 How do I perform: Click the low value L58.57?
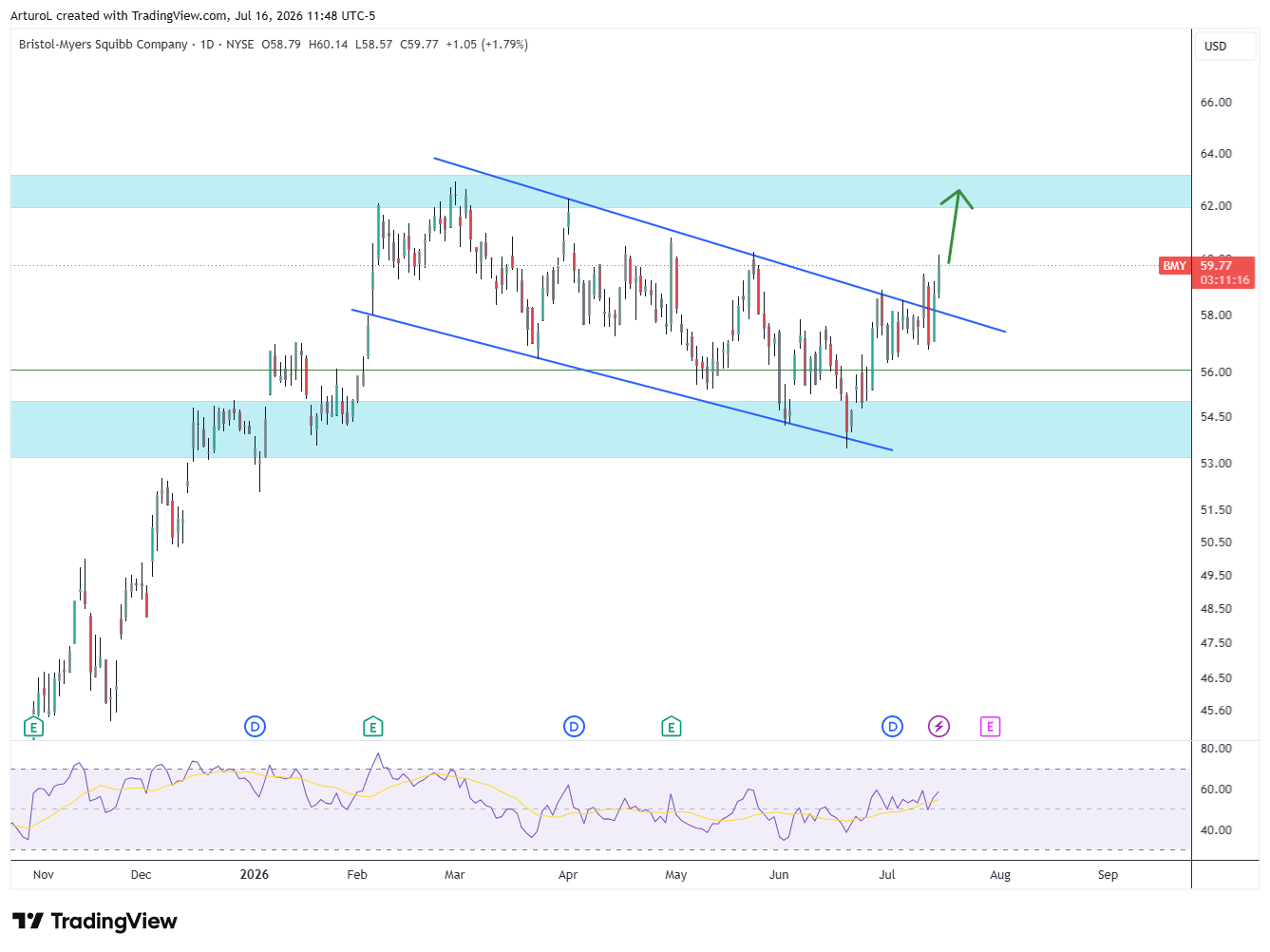click(373, 44)
